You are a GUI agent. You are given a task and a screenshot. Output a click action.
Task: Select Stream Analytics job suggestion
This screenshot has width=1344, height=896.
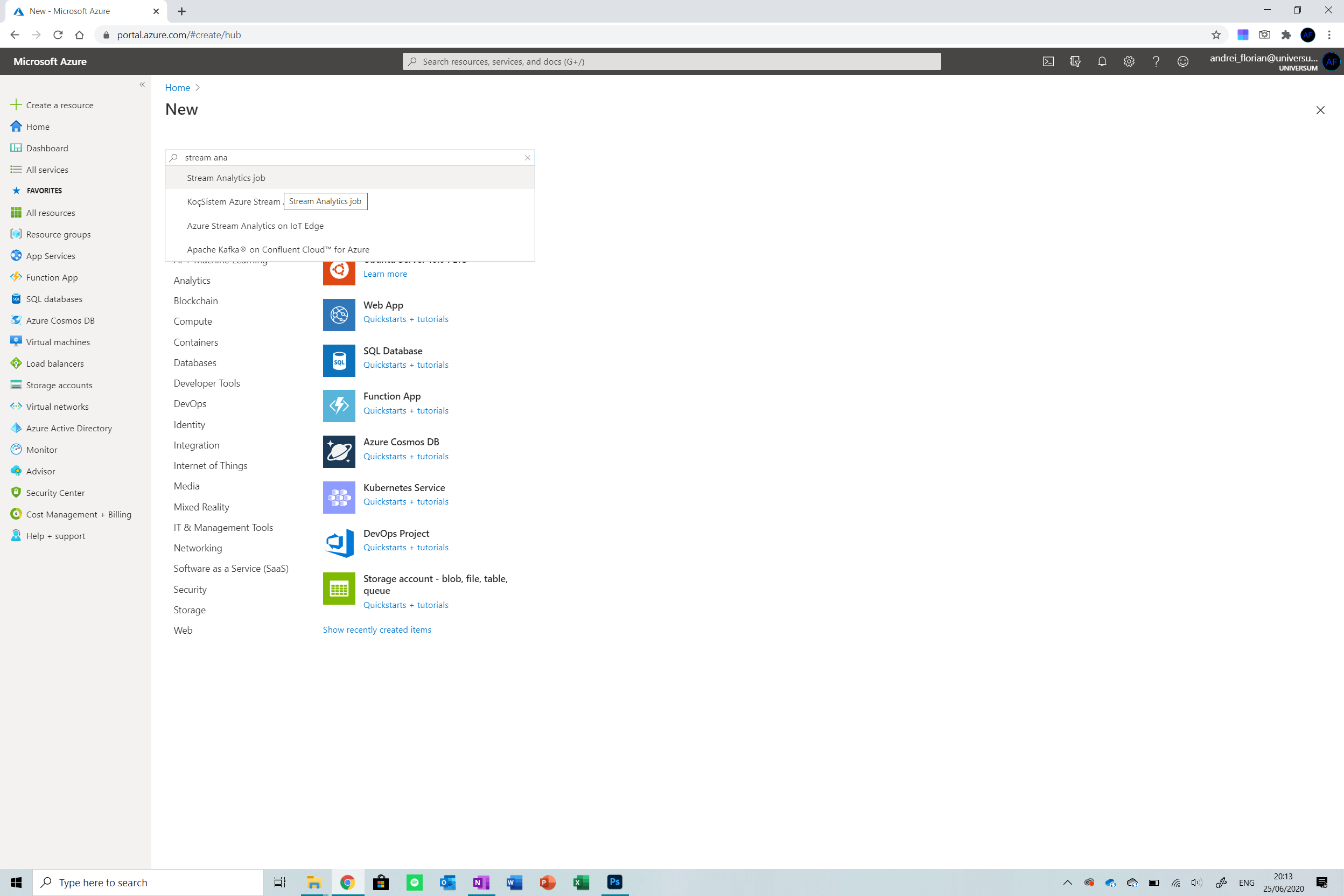click(x=226, y=178)
